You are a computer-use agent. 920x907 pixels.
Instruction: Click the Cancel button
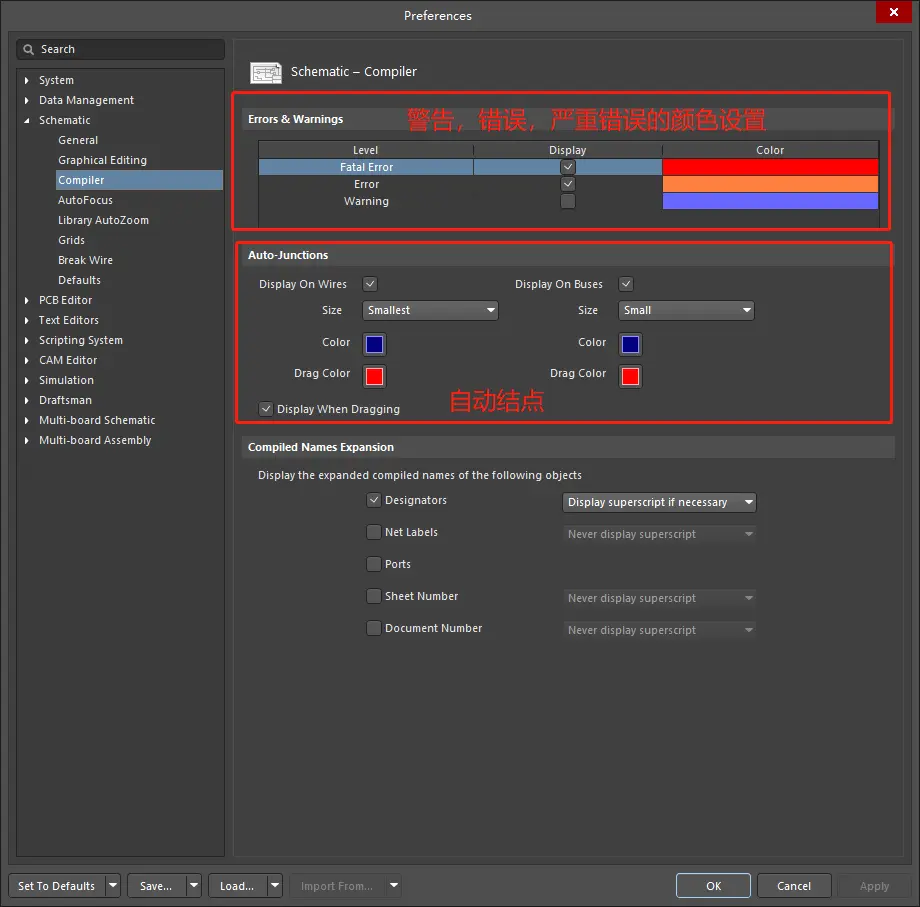pyautogui.click(x=794, y=885)
